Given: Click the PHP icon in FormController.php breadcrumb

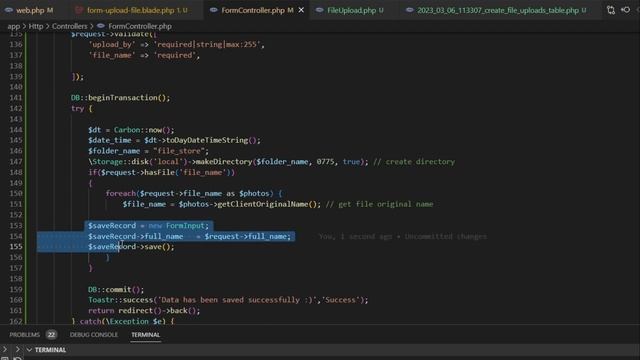Looking at the screenshot, I should click(x=101, y=26).
